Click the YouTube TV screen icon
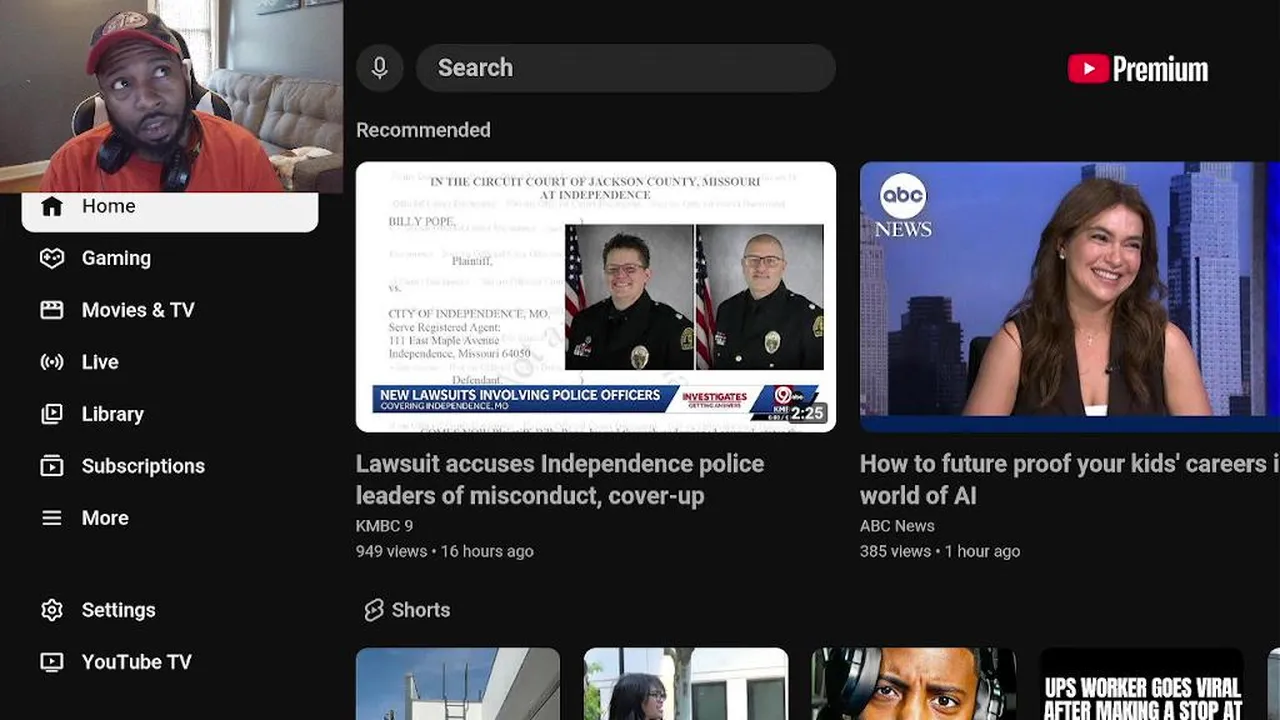This screenshot has height=720, width=1280. pyautogui.click(x=52, y=662)
